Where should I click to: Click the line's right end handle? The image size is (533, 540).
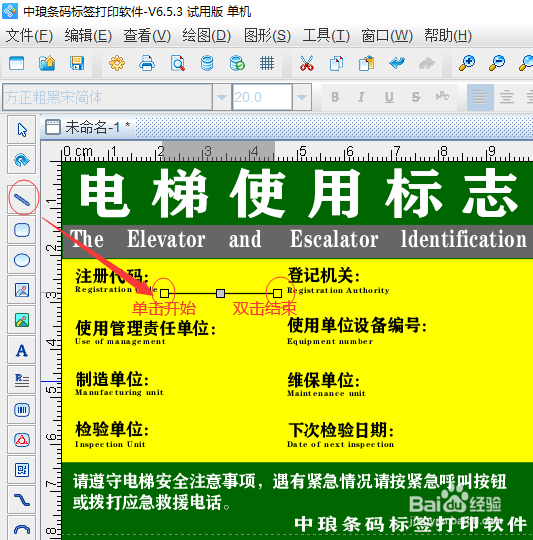[277, 293]
